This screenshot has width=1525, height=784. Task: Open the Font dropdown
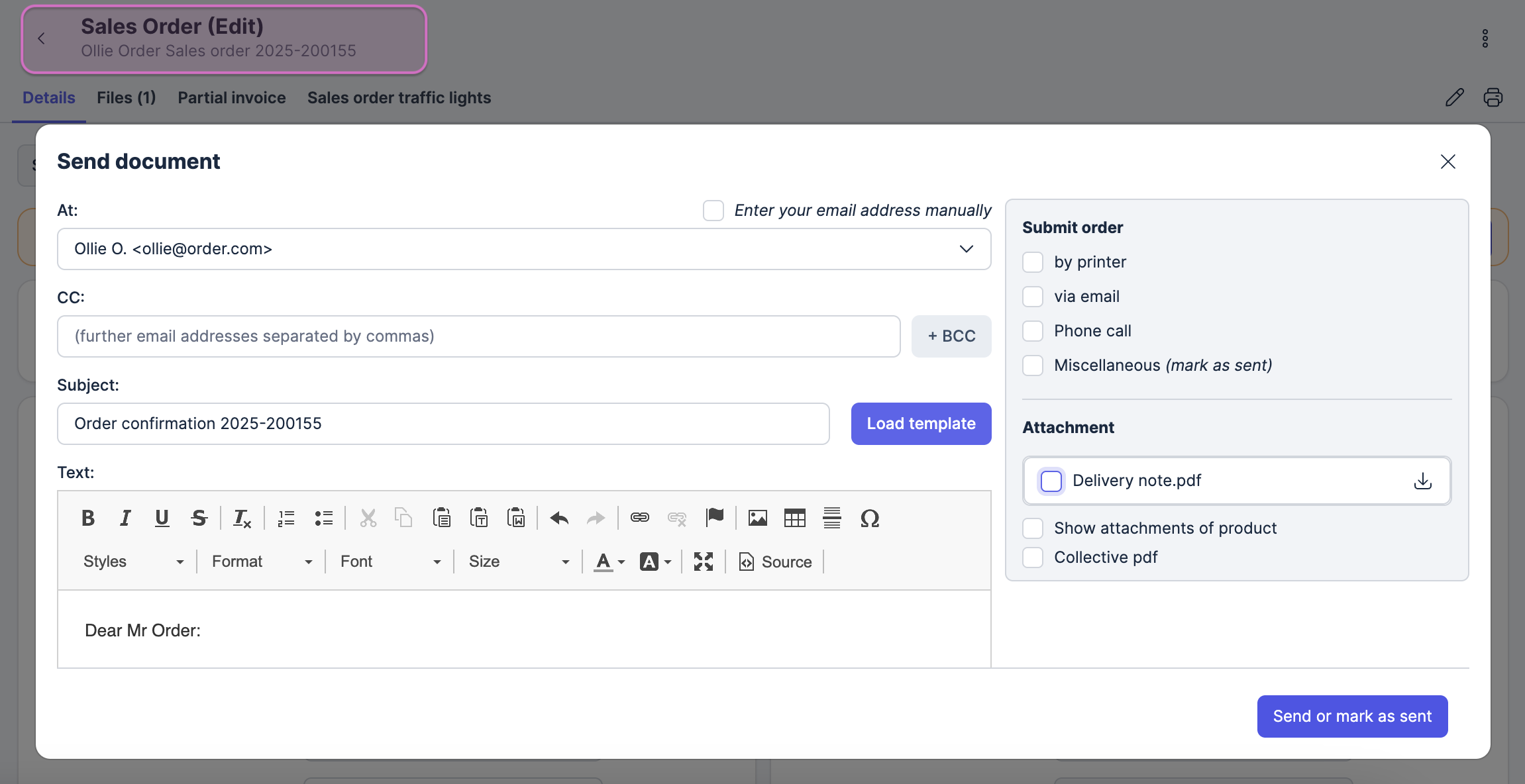tap(390, 562)
